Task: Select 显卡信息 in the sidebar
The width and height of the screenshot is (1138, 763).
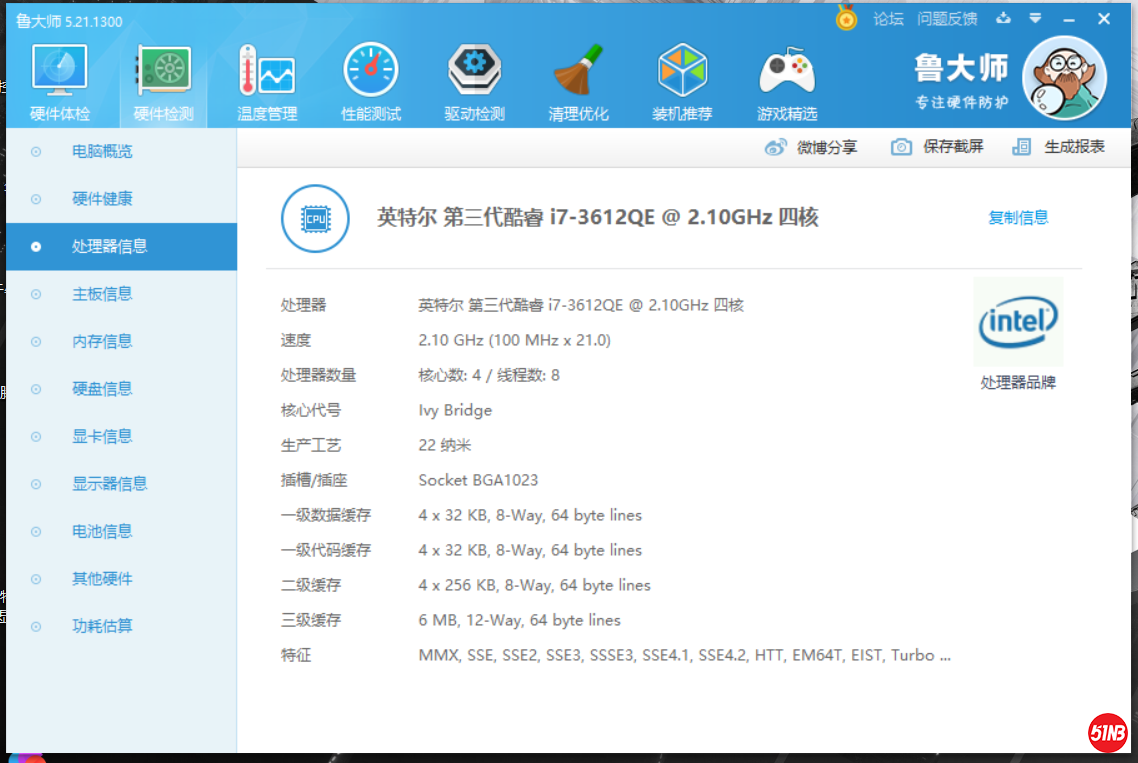Action: (121, 436)
